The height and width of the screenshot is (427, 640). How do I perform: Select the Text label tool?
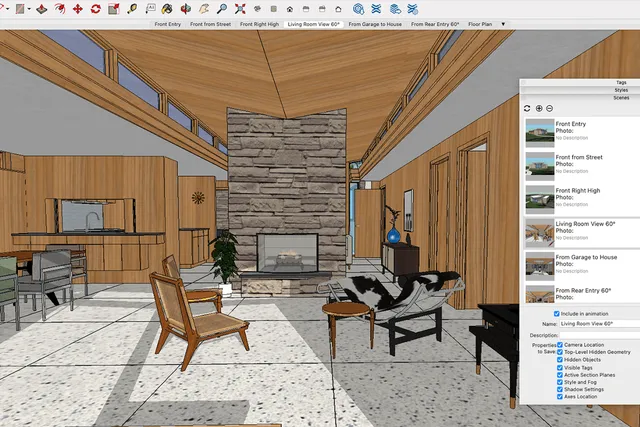150,9
